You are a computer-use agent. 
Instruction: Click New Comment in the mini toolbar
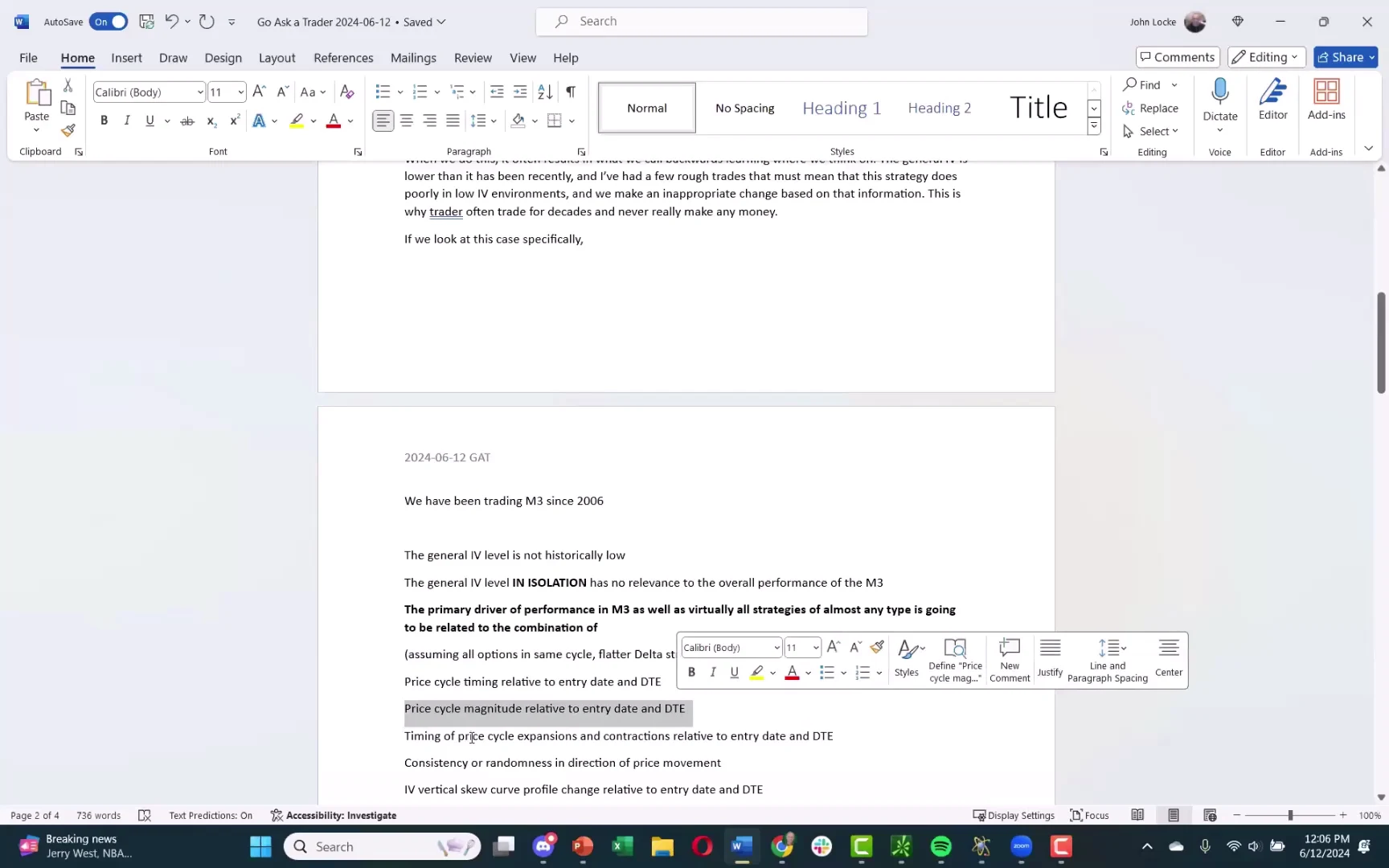(x=1010, y=661)
